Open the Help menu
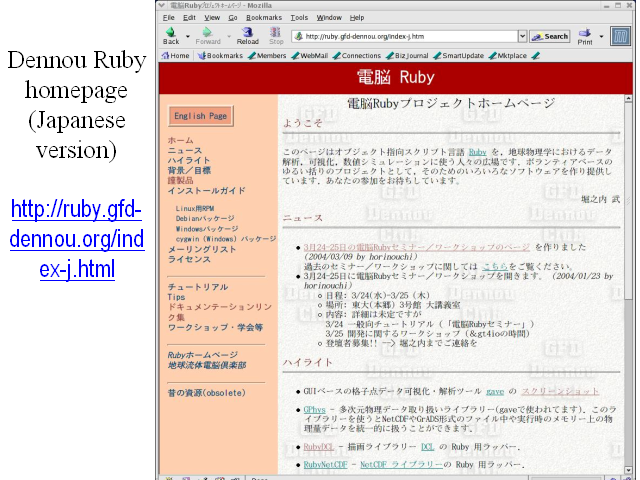Screen dimensions: 640x480 click(x=357, y=18)
